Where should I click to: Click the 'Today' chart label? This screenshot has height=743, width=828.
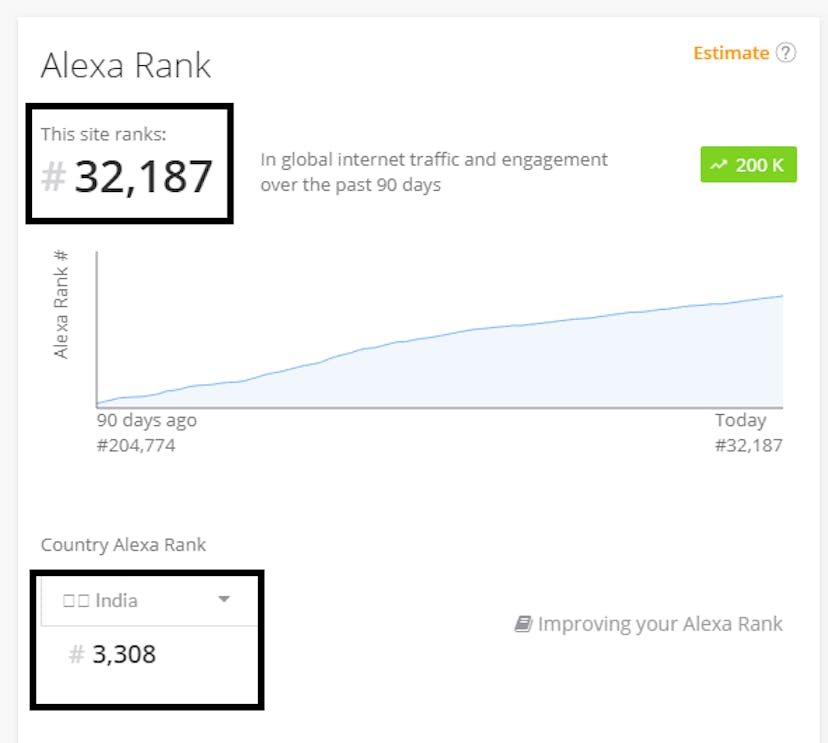(x=740, y=420)
